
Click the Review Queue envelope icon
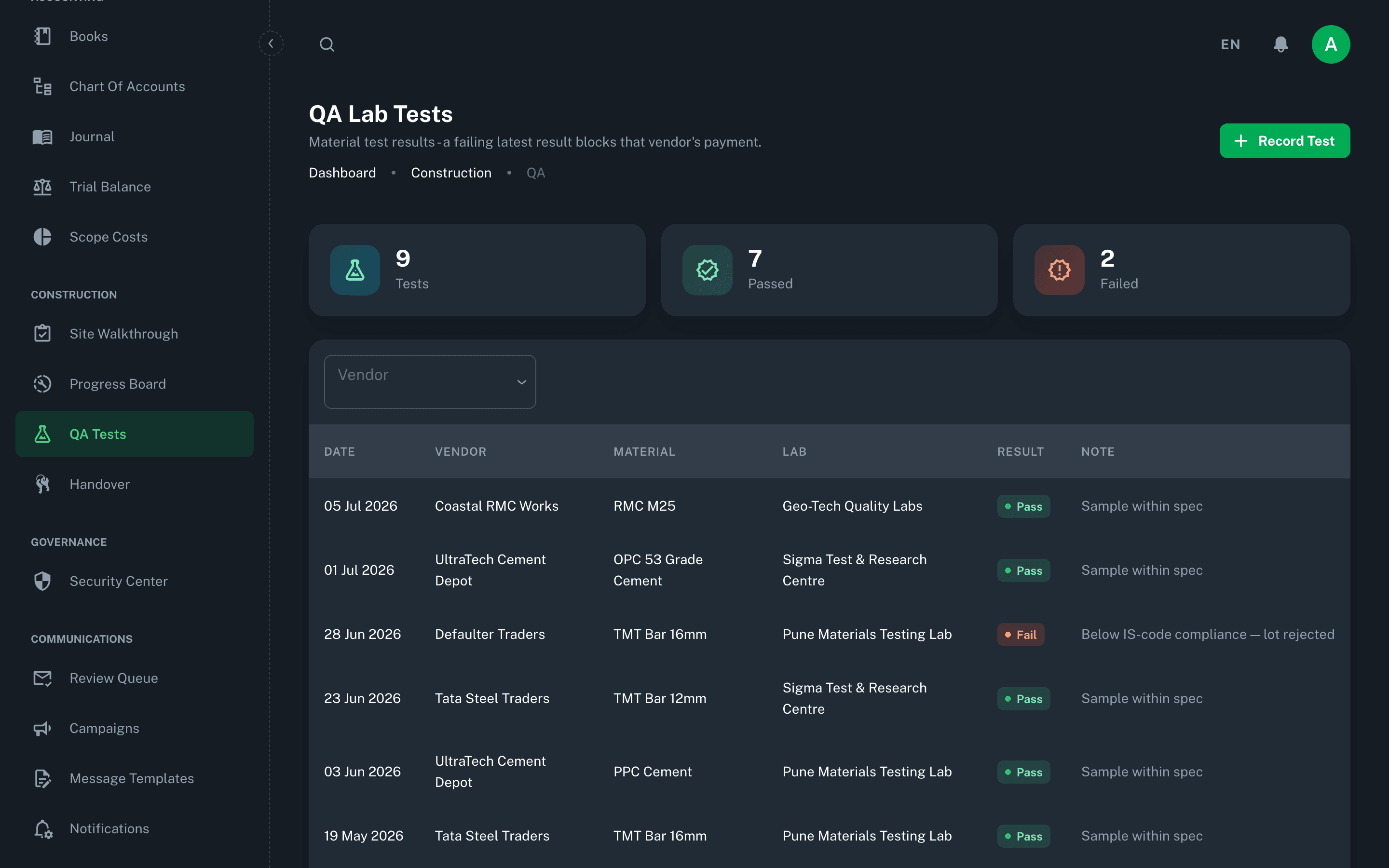coord(42,678)
